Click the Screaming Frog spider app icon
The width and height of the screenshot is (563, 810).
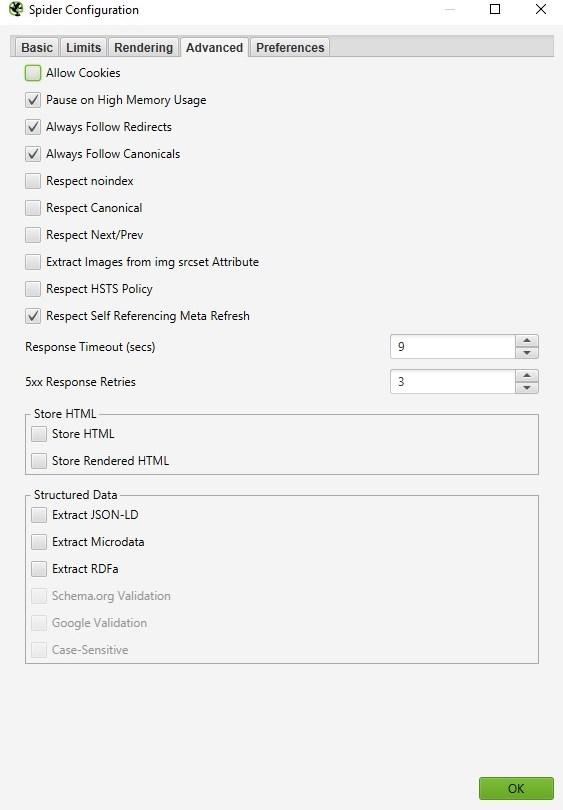pos(16,9)
